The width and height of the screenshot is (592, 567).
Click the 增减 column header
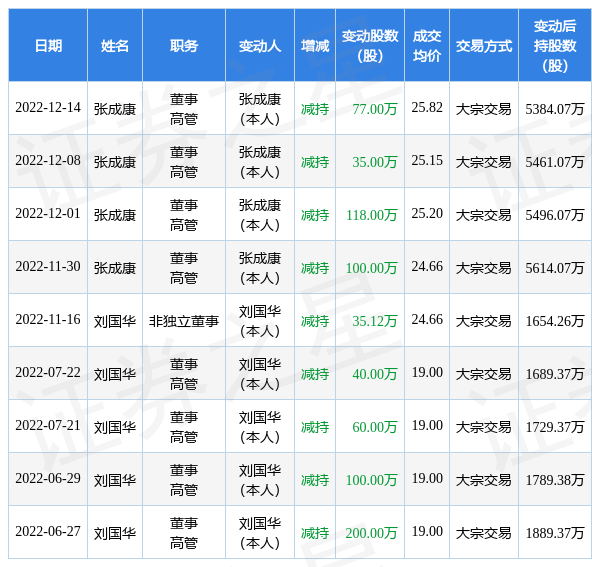(315, 46)
